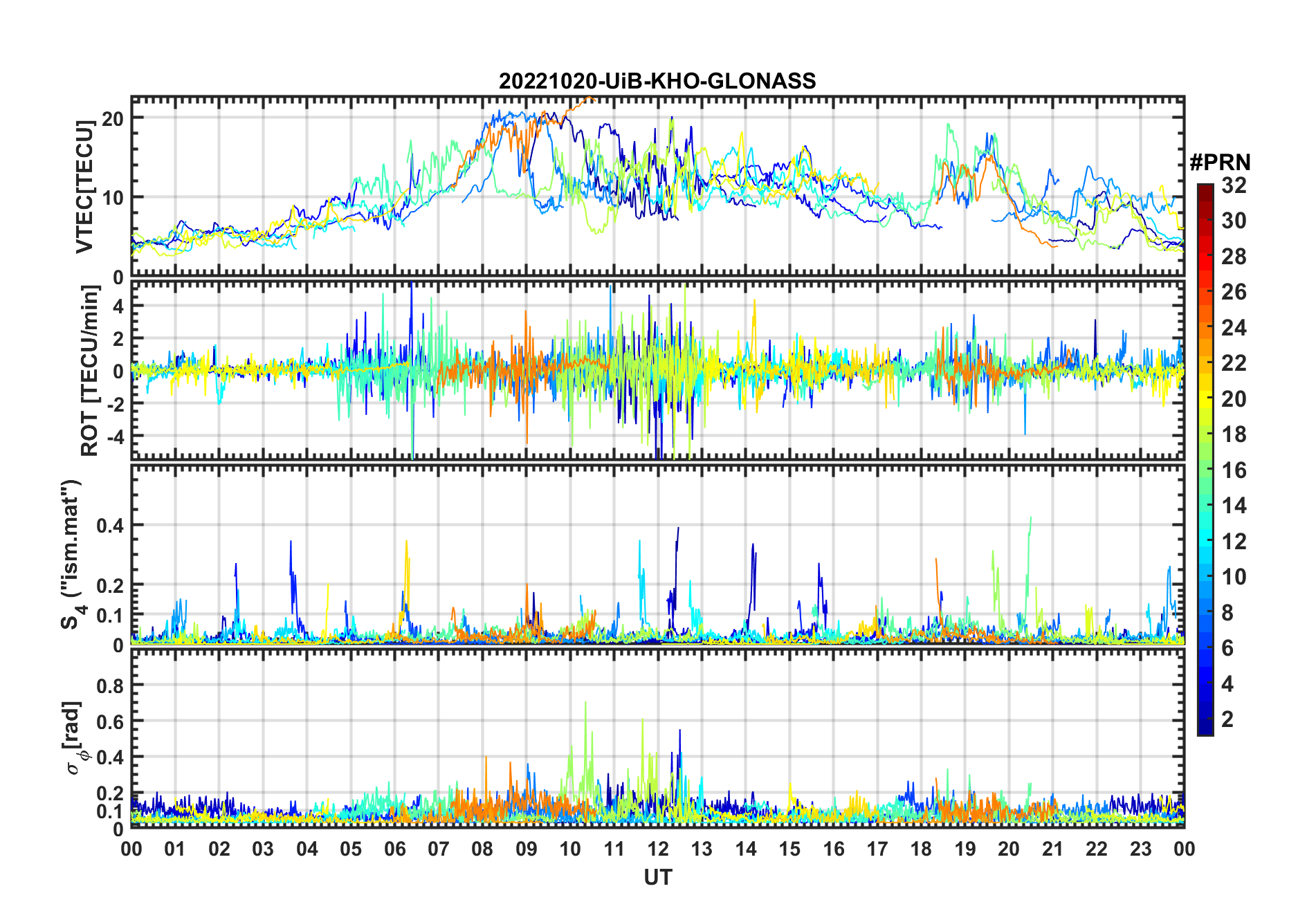The width and height of the screenshot is (1316, 920).
Task: Click the orange VTEC peak near 10 UT
Action: [x=588, y=99]
